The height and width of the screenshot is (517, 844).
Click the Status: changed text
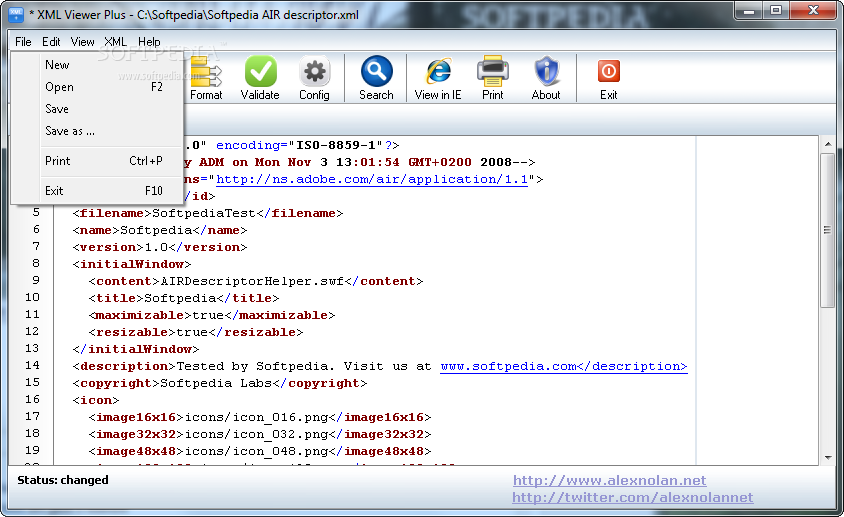[x=62, y=480]
